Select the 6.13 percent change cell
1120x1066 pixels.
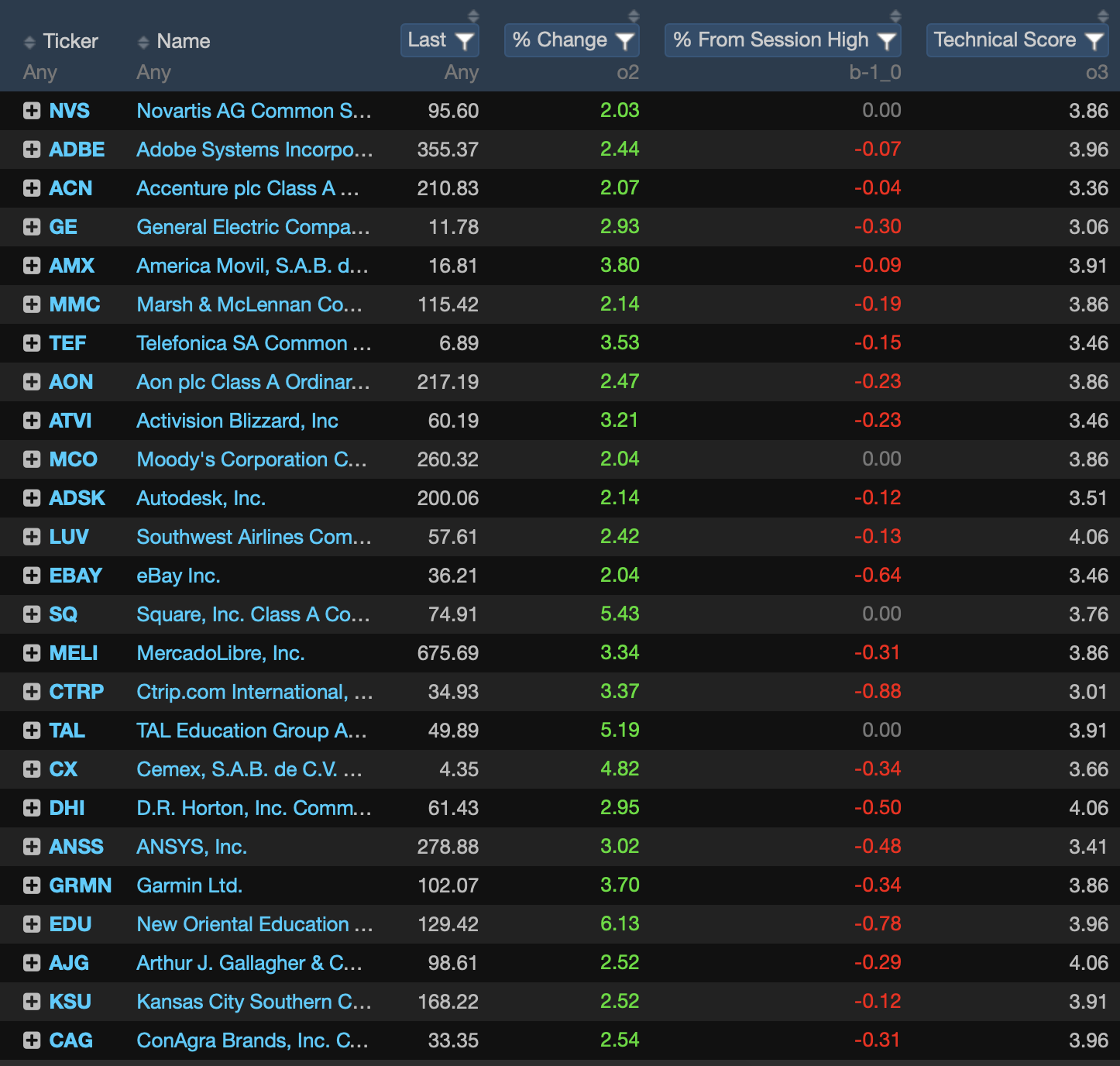pos(620,923)
